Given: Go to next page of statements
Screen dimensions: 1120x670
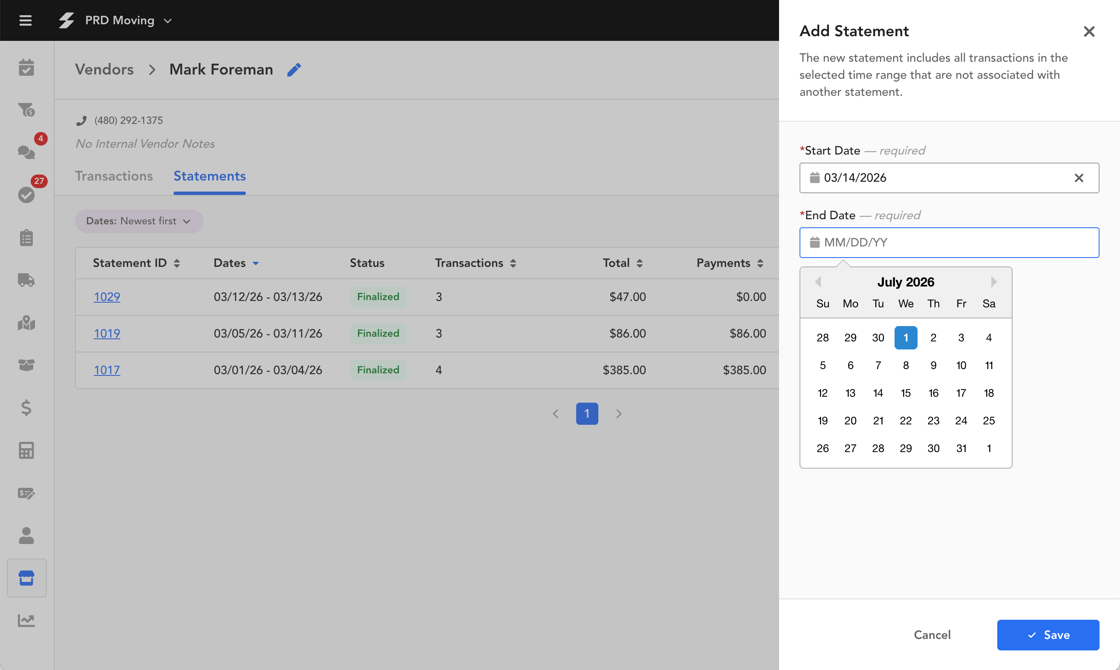Looking at the screenshot, I should point(619,414).
